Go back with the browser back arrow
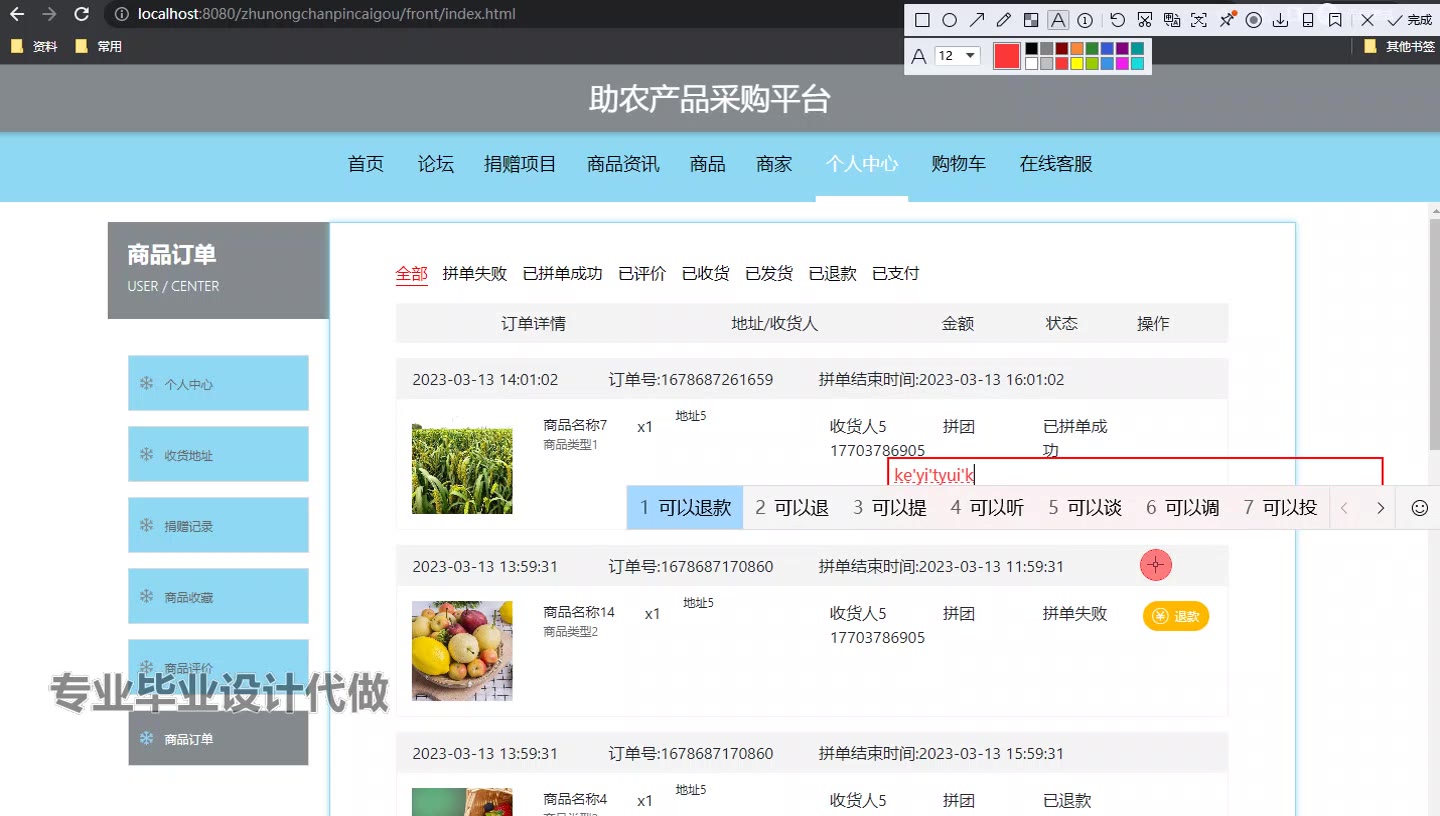Image resolution: width=1440 pixels, height=816 pixels. pyautogui.click(x=16, y=15)
